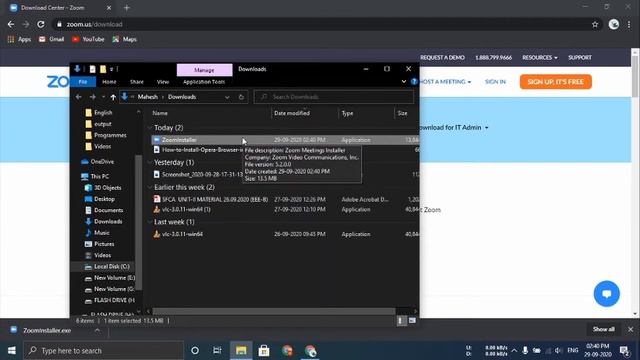
Task: Go up one folder level in Explorer
Action: pyautogui.click(x=113, y=97)
